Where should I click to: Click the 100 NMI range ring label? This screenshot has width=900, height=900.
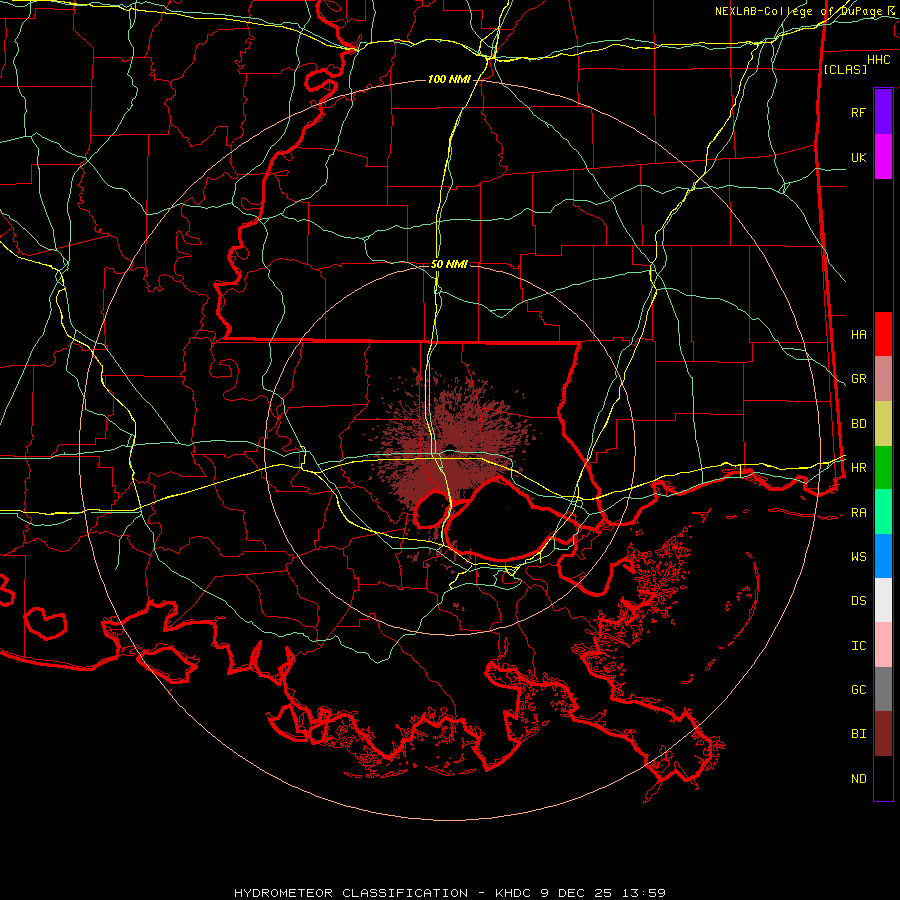tap(449, 79)
